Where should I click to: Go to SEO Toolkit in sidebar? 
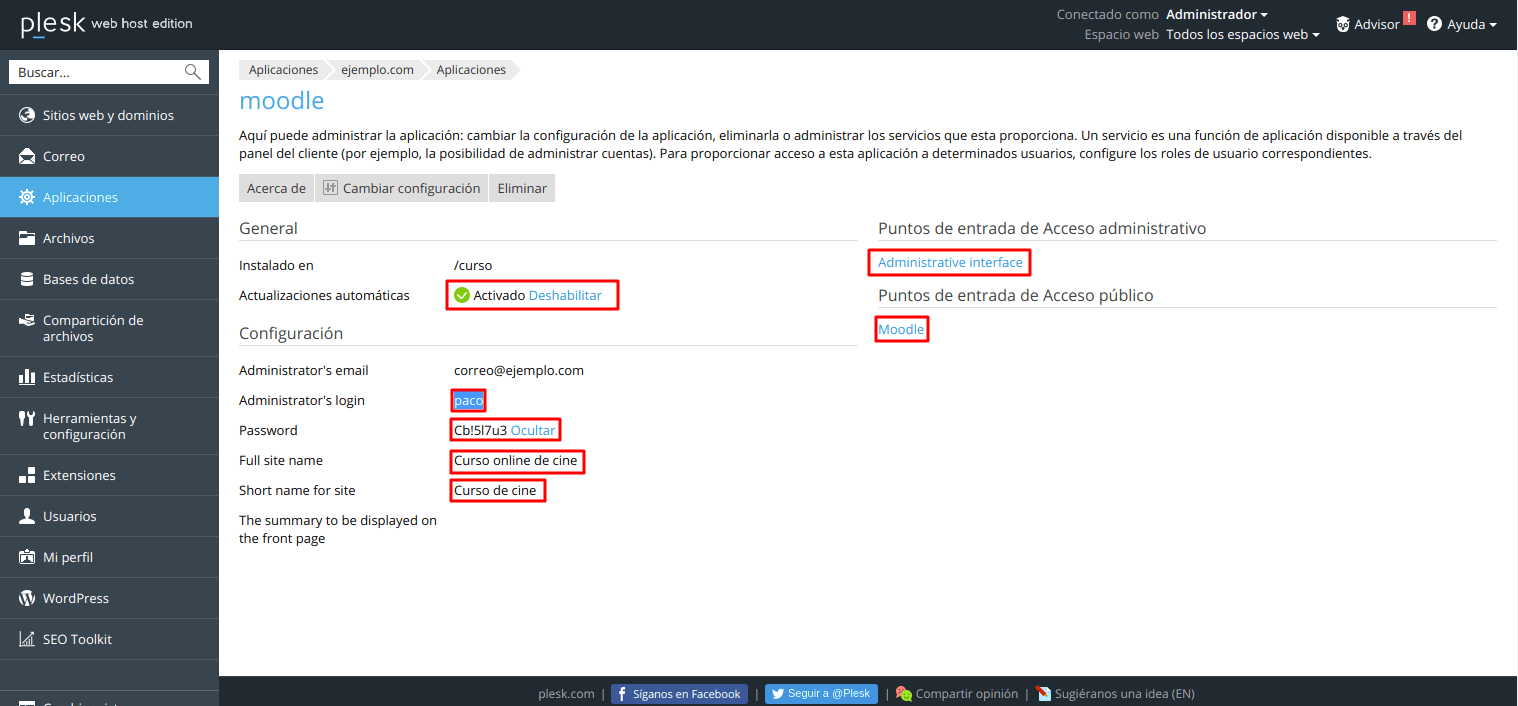point(109,639)
